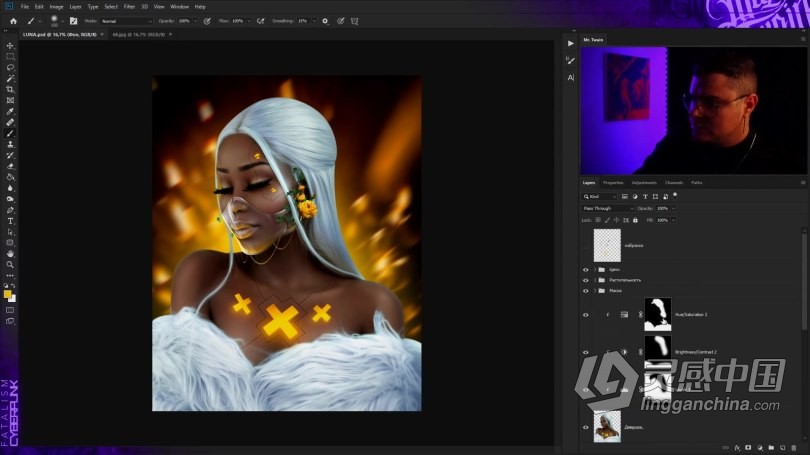Click the symmetry paint options butterfly icon
The height and width of the screenshot is (455, 810).
pyautogui.click(x=354, y=21)
